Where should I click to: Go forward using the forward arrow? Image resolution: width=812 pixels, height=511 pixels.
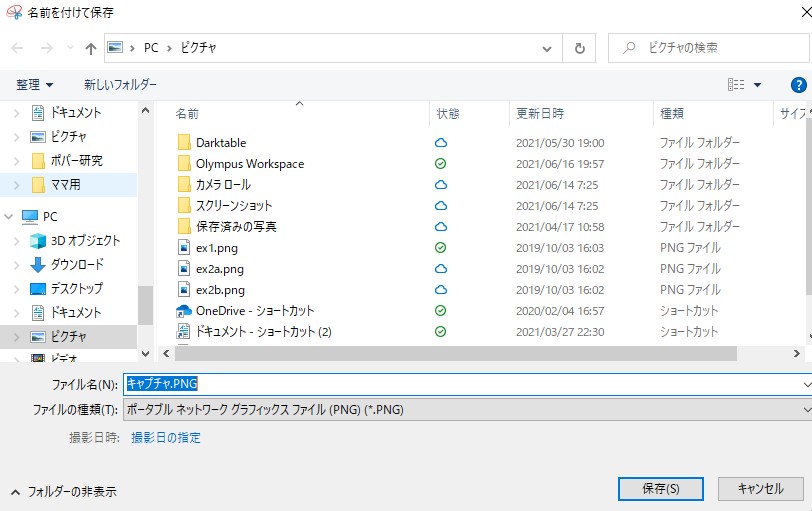coord(47,48)
